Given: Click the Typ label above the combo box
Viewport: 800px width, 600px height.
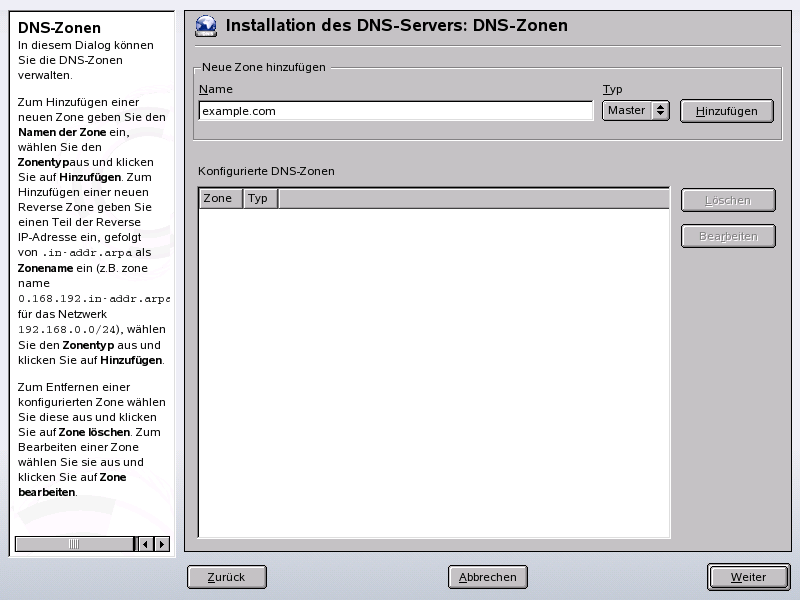Looking at the screenshot, I should [x=610, y=88].
